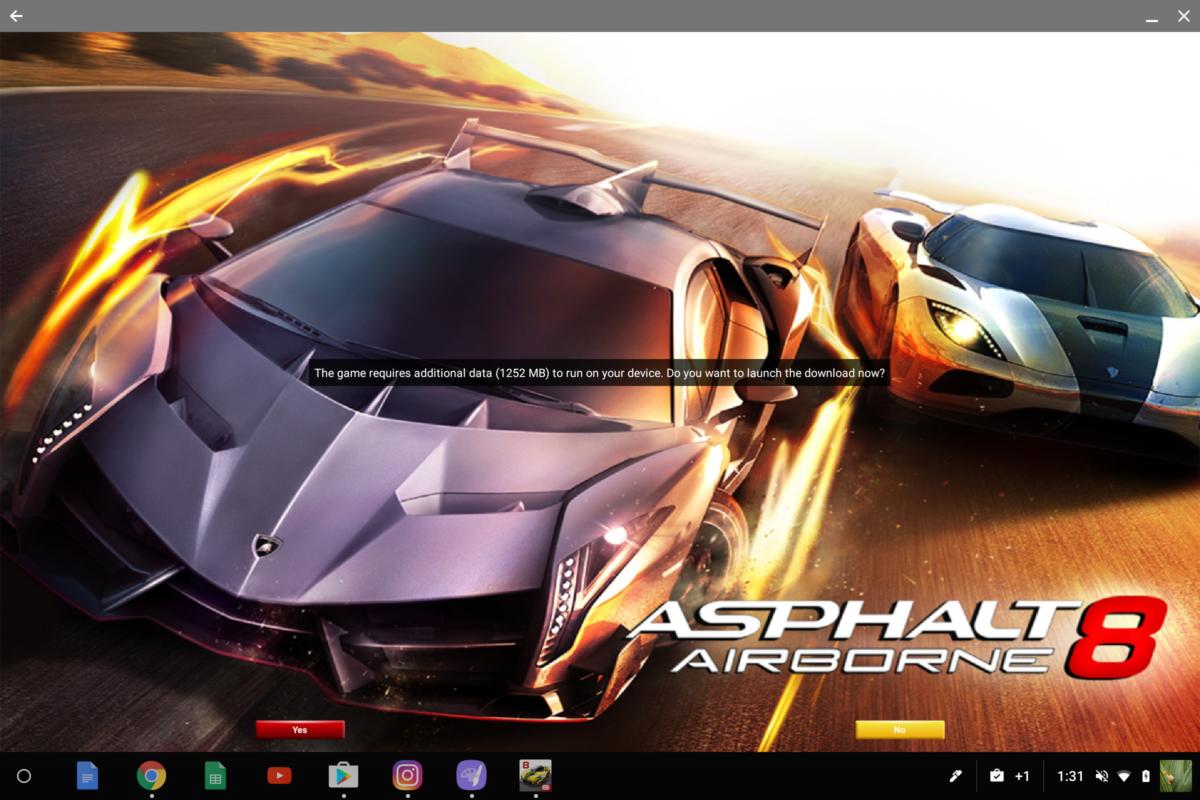The width and height of the screenshot is (1200, 800).
Task: Open Google Docs from the shelf
Action: (x=88, y=775)
